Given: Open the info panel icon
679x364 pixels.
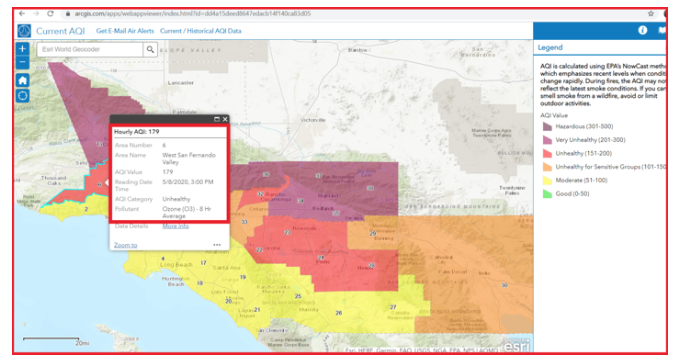Looking at the screenshot, I should coord(643,30).
